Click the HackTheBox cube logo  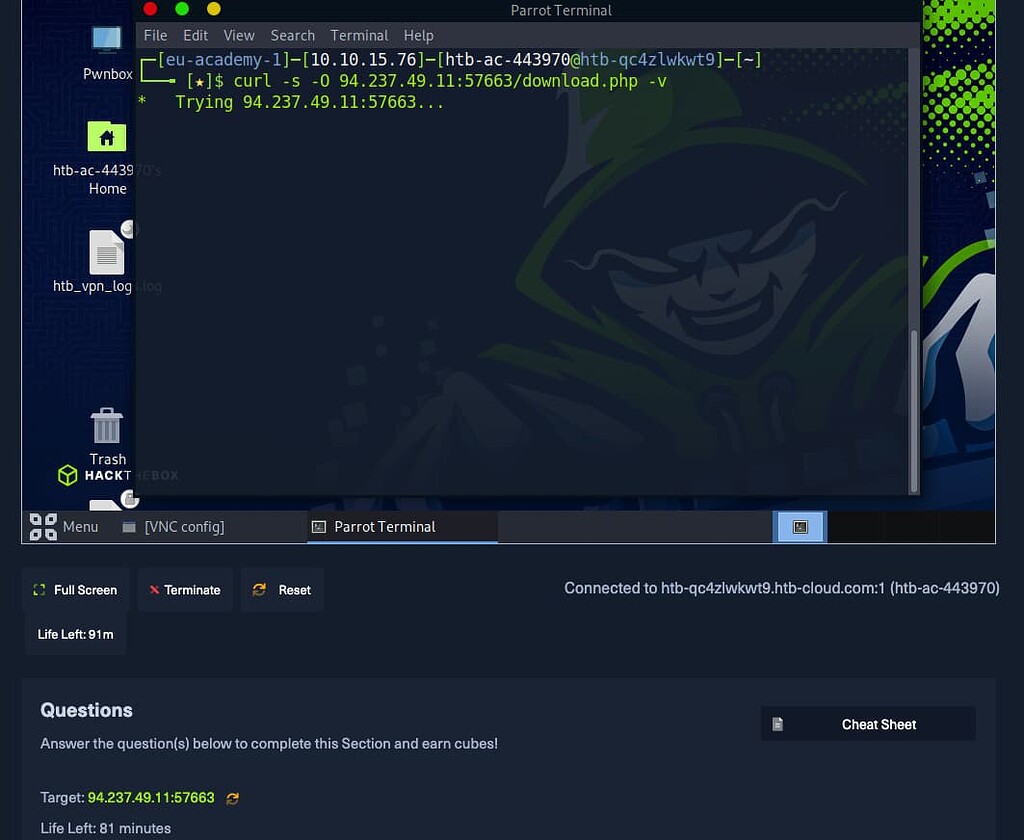67,475
